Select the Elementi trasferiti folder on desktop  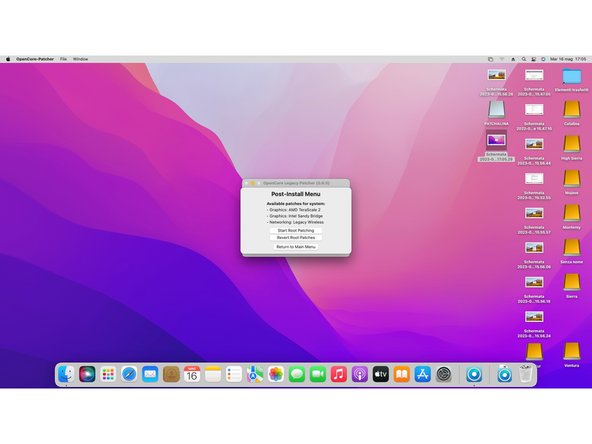point(572,80)
